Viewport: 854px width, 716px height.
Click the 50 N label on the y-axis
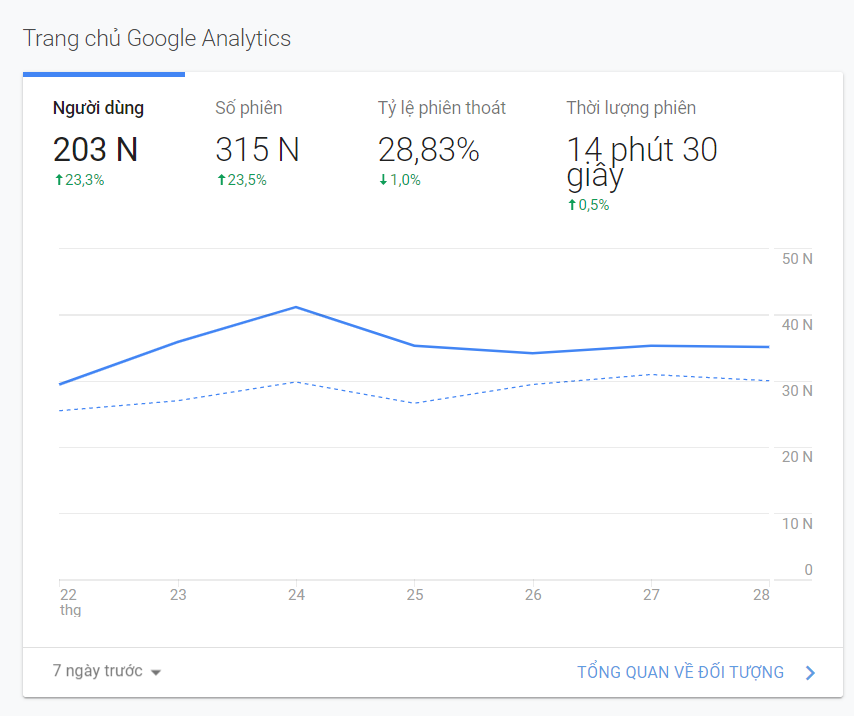[x=796, y=259]
